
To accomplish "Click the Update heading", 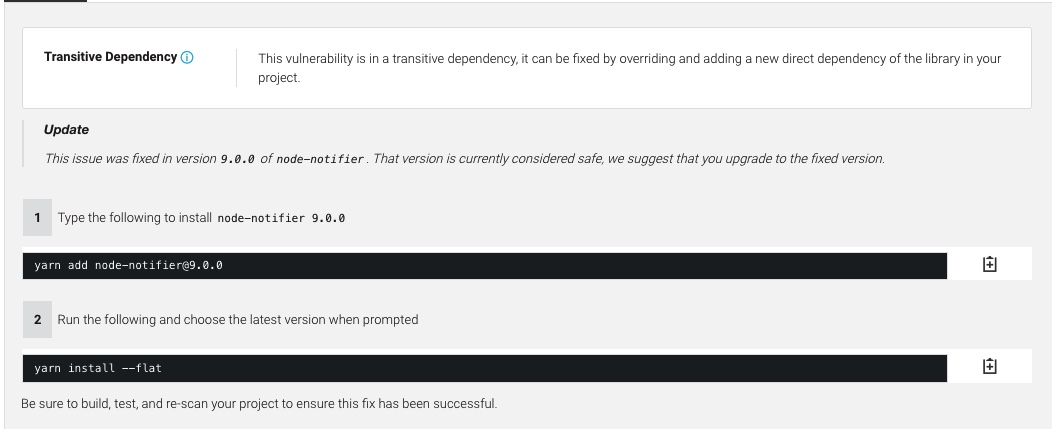I will 66,130.
